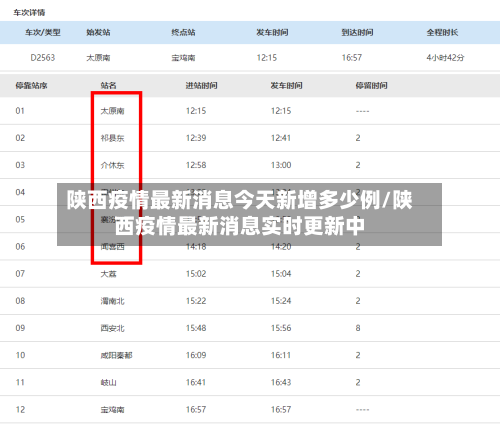Click the '站名' column header

click(x=109, y=86)
